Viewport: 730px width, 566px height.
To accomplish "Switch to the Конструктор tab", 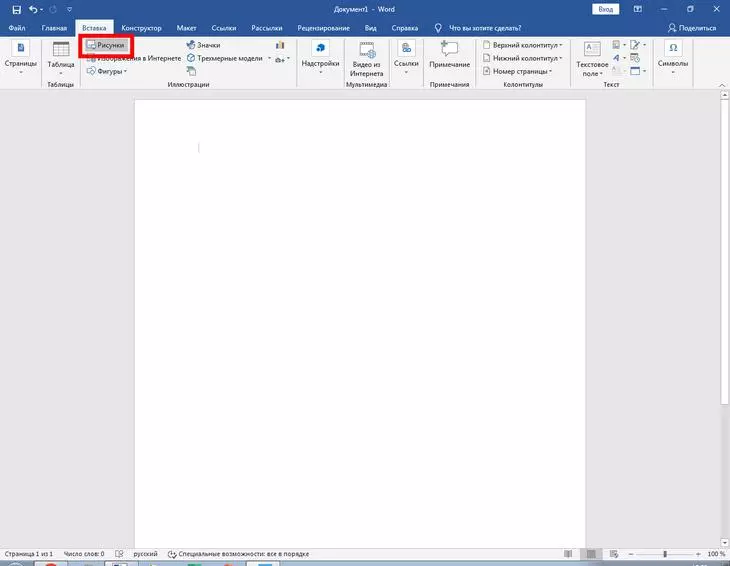I will 141,28.
